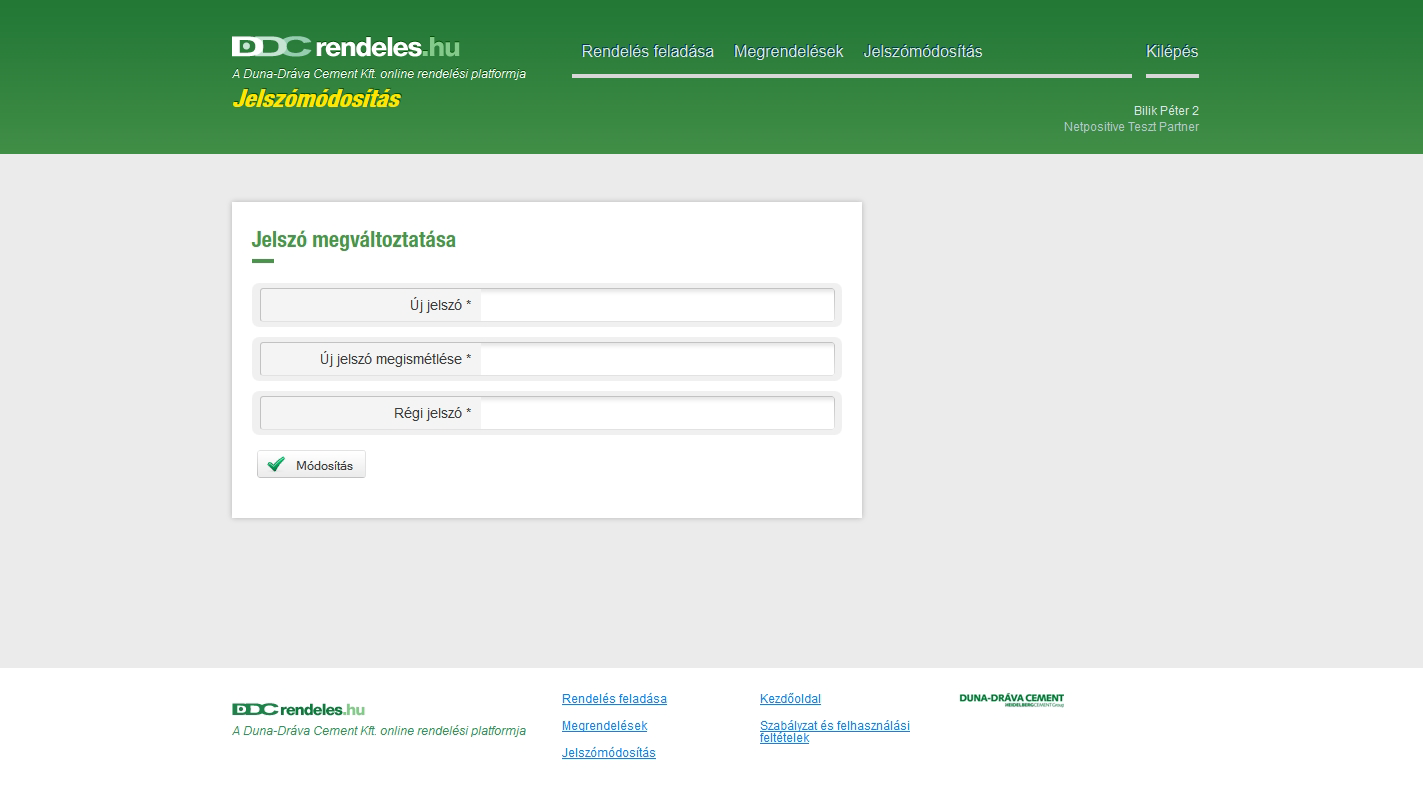The image size is (1423, 799).
Task: Focus the Régi jelszó input field
Action: point(657,413)
